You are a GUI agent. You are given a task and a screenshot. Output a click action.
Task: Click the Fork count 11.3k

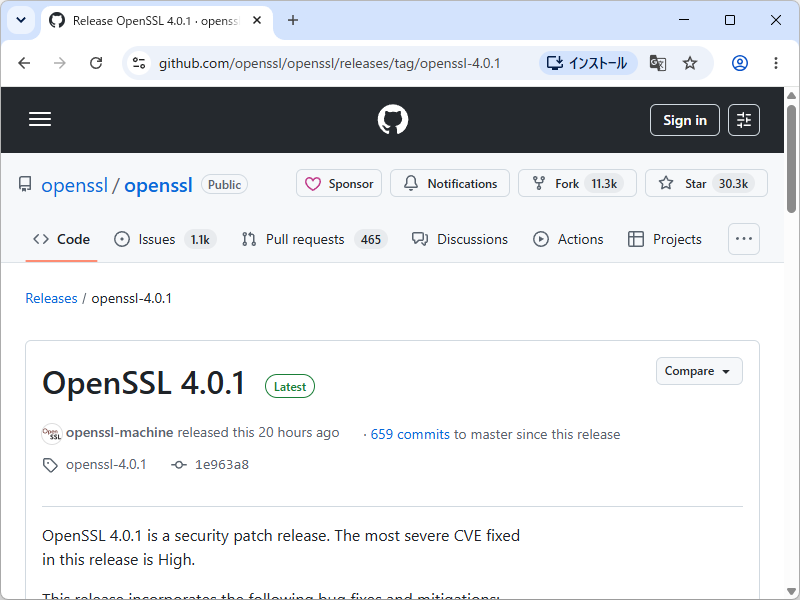click(x=604, y=184)
